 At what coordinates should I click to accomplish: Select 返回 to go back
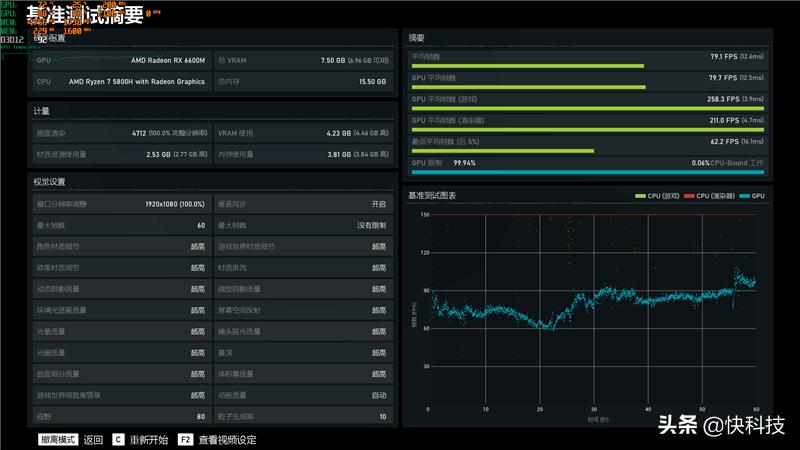click(x=93, y=439)
